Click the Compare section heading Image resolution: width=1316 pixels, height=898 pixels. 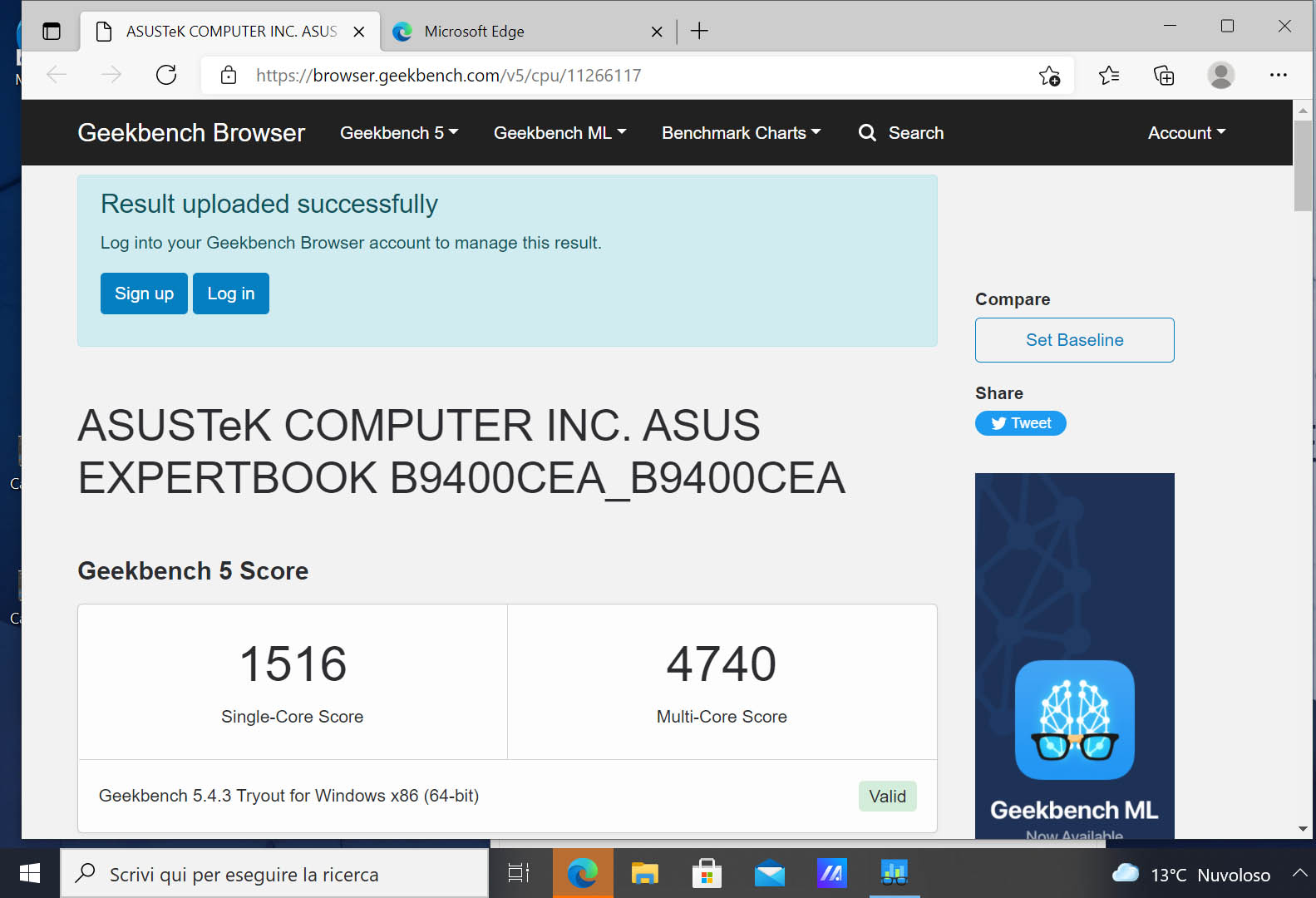pos(1013,299)
